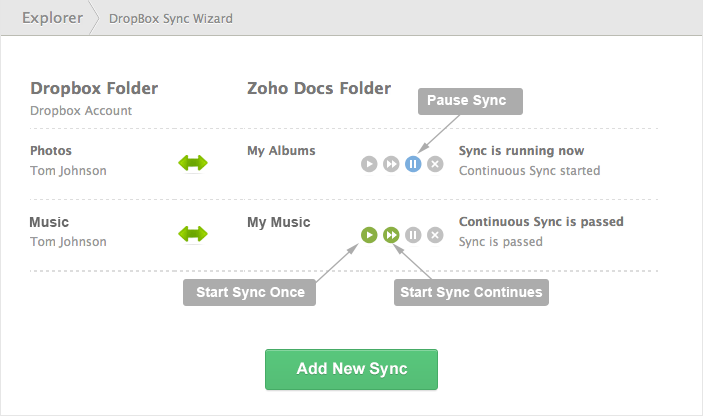The image size is (703, 416).
Task: Click fast-forward icon in the Photos row
Action: coord(391,163)
